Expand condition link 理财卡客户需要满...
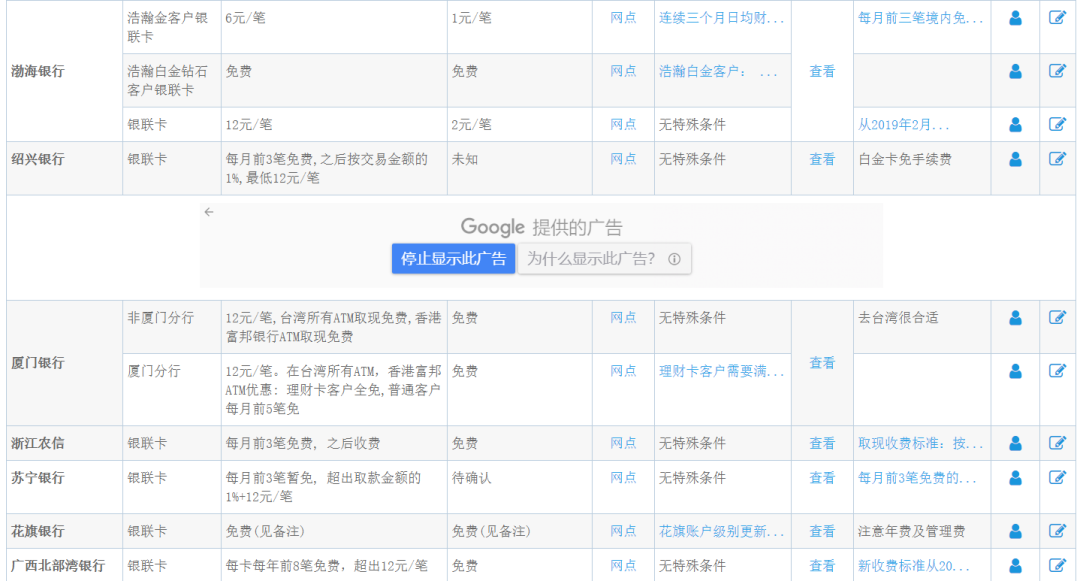 pos(721,371)
